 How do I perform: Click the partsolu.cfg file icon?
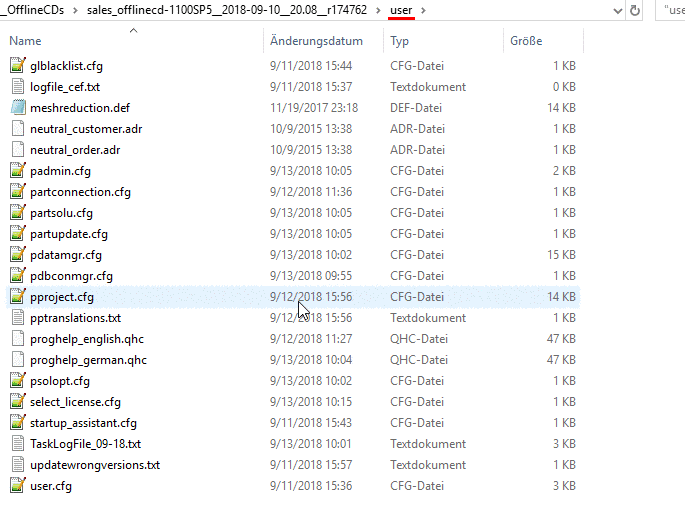[17, 212]
